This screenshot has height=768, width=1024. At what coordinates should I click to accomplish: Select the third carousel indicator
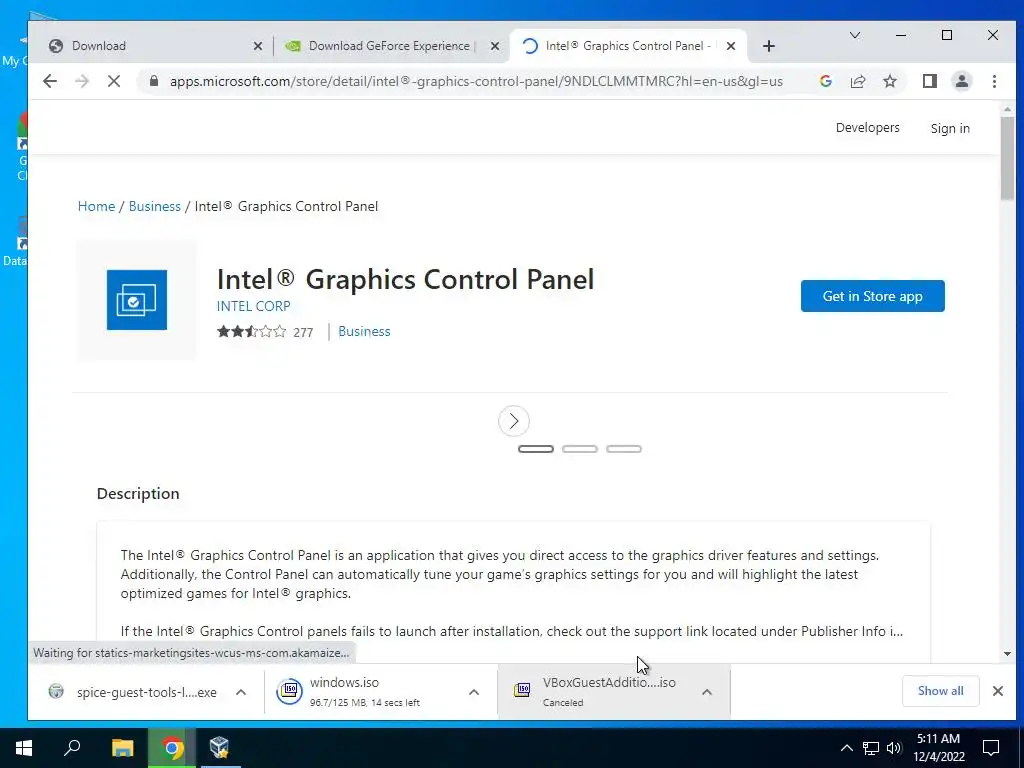[x=624, y=449]
